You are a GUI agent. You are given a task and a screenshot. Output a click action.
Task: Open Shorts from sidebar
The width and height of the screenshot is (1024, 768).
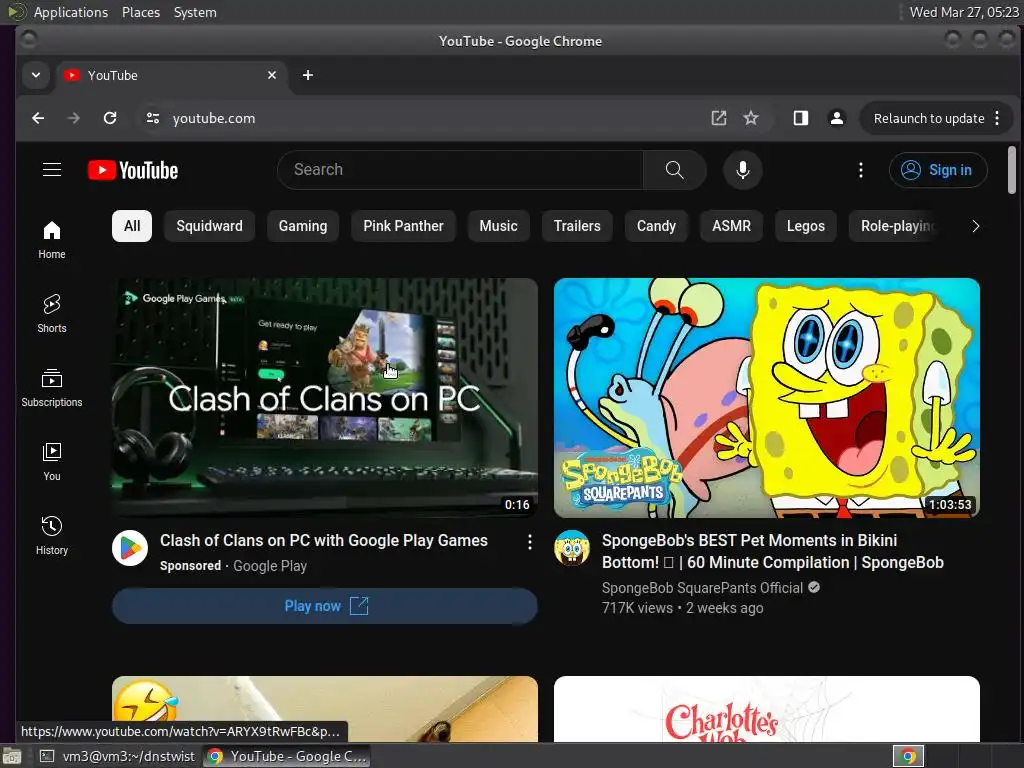click(52, 314)
